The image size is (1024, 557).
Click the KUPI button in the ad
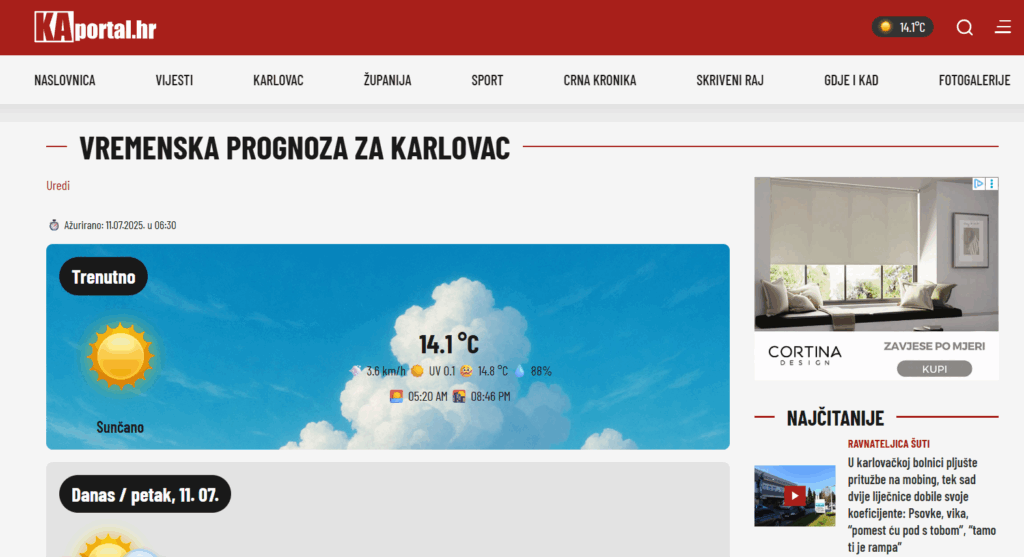coord(934,369)
